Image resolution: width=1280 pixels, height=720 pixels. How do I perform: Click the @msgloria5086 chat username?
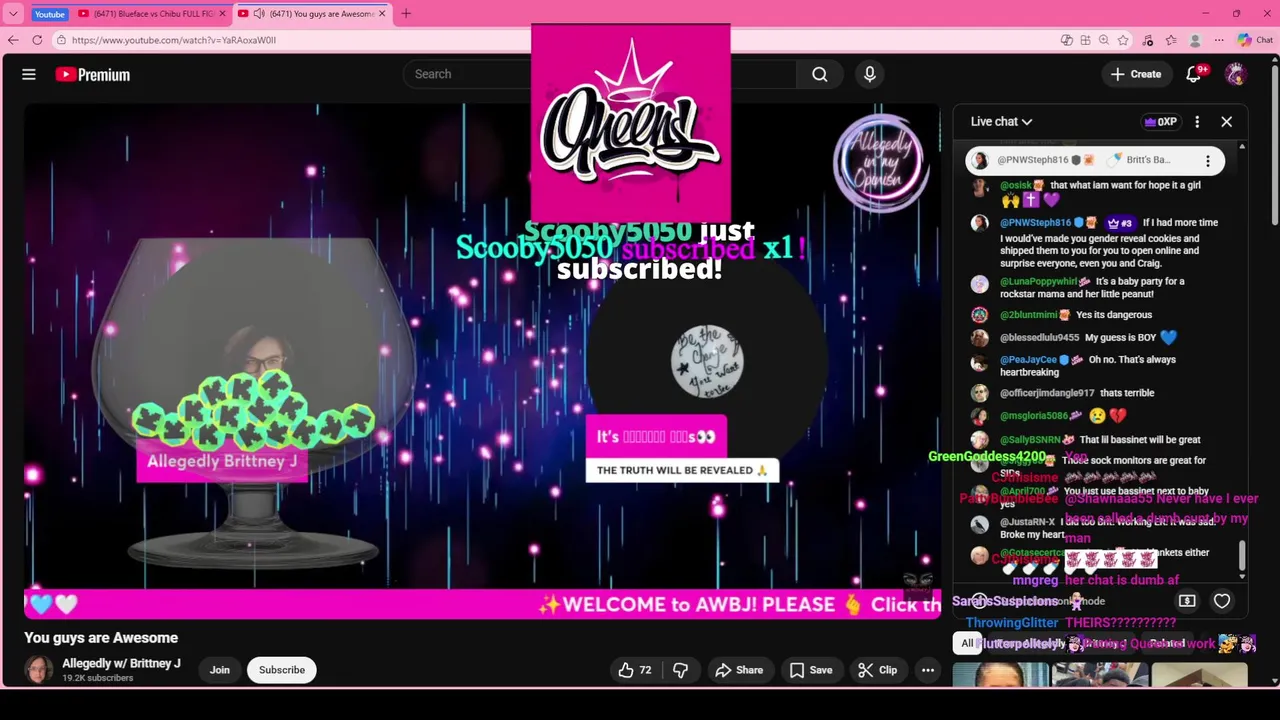pyautogui.click(x=1034, y=416)
